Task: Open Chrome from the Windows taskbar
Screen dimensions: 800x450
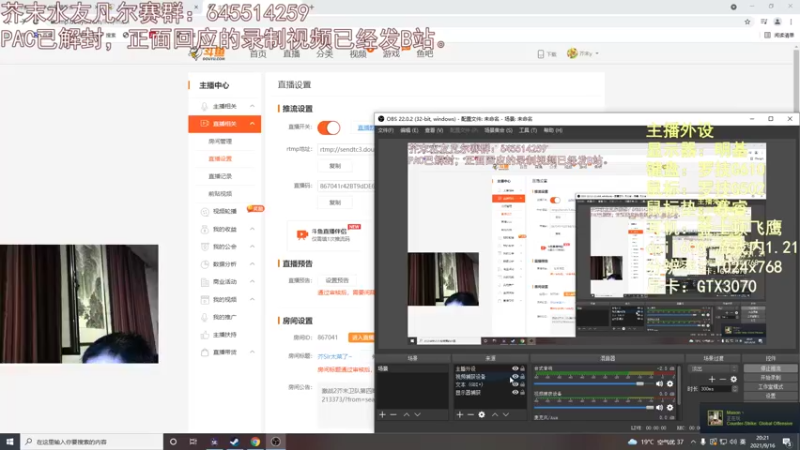Action: (x=255, y=442)
